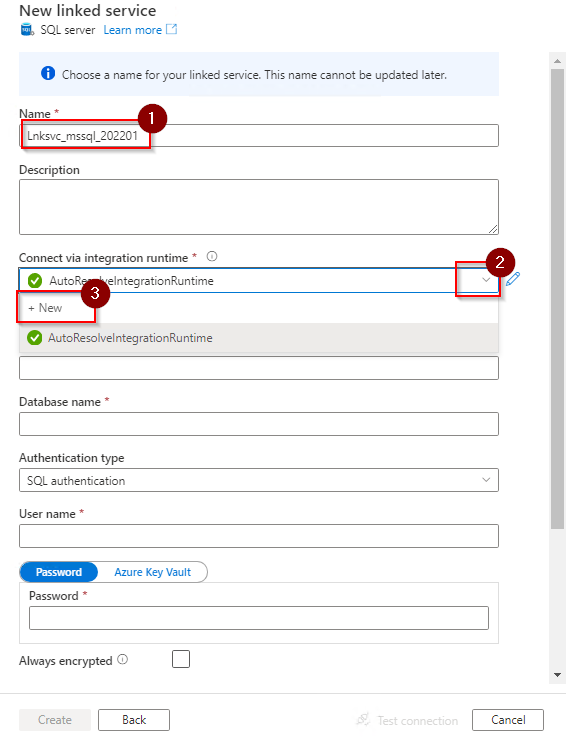The image size is (566, 740).
Task: Open the Learn more link
Action: 133,30
